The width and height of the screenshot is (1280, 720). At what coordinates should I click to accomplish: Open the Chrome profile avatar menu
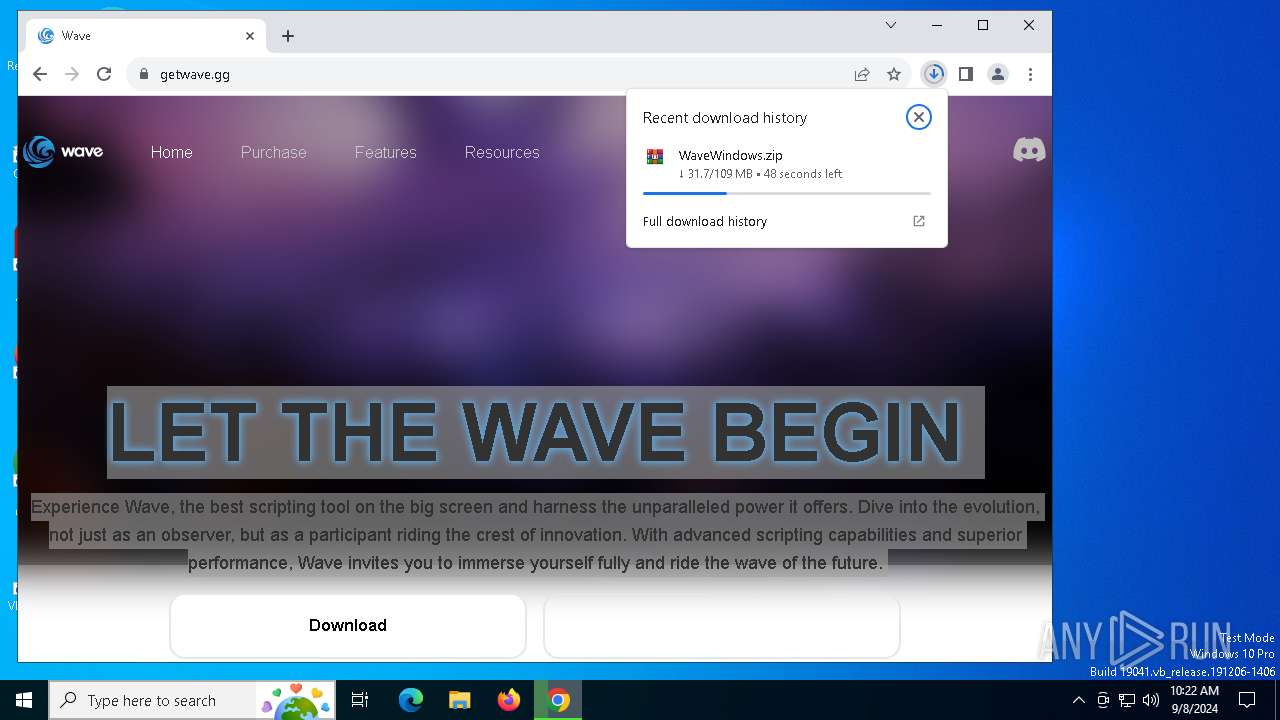pos(998,74)
